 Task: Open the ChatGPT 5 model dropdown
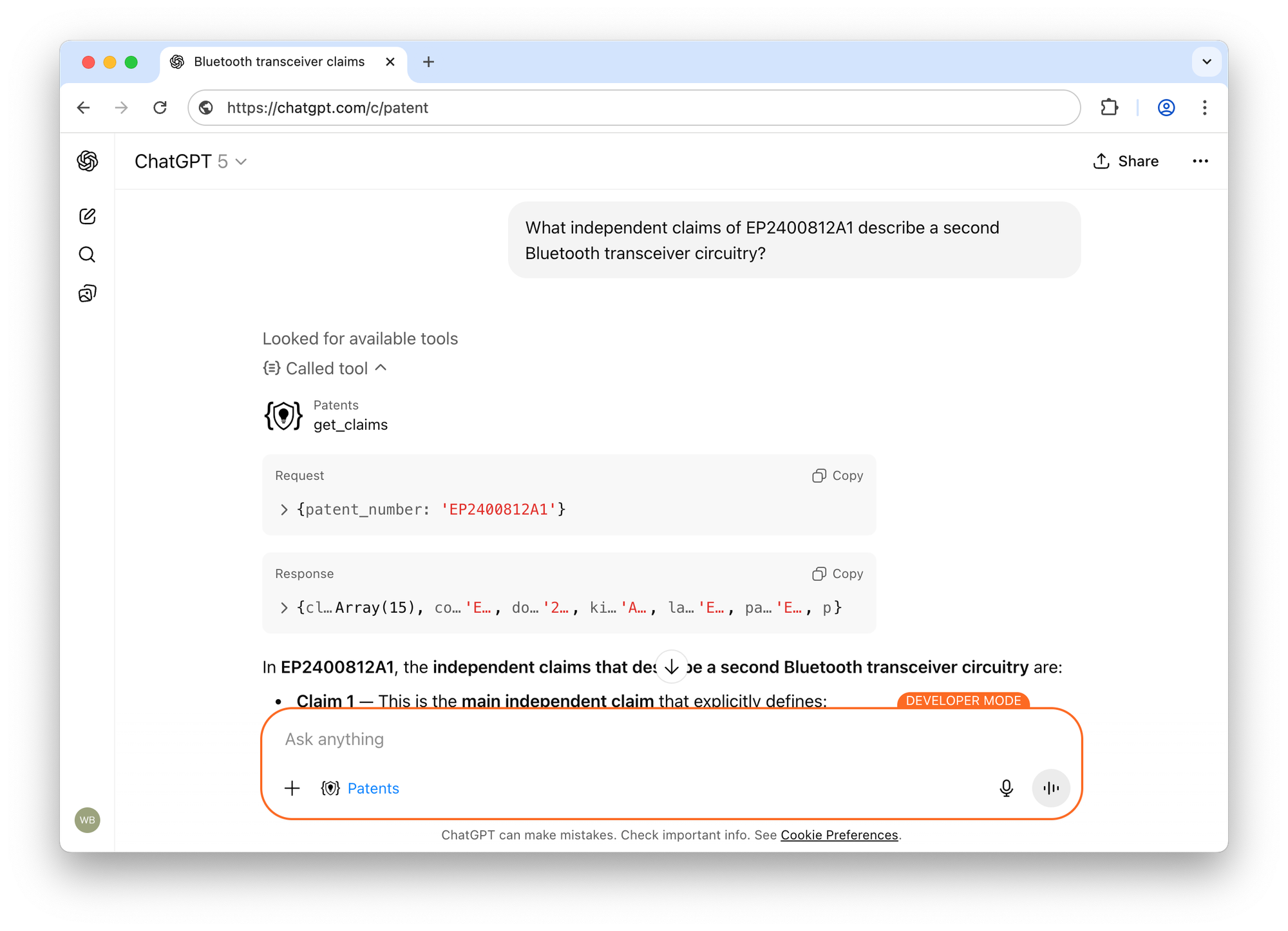(191, 161)
